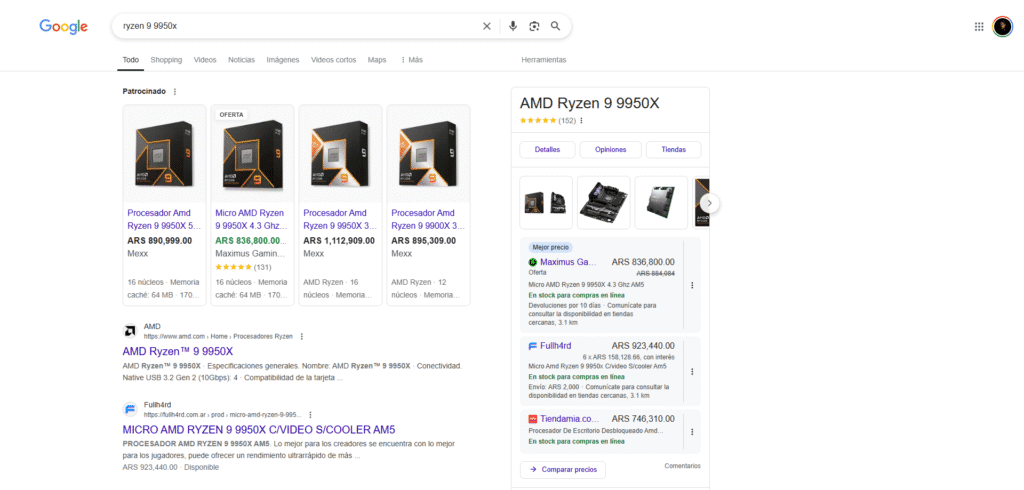Open options menu next to Patrocinado
Screen dimensions: 1024x490
point(175,92)
